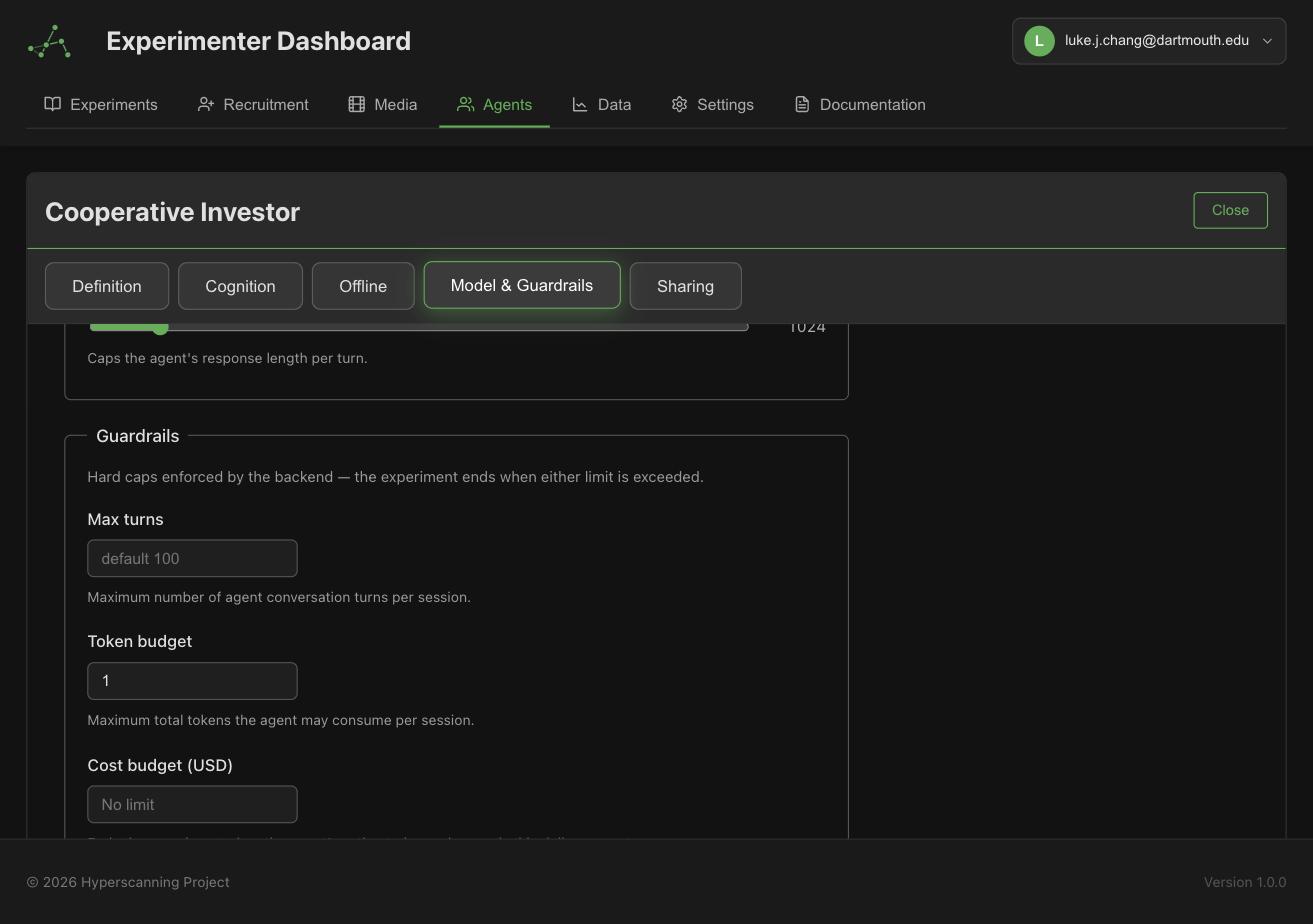Go to the Sharing tab
1313x924 pixels.
(685, 286)
